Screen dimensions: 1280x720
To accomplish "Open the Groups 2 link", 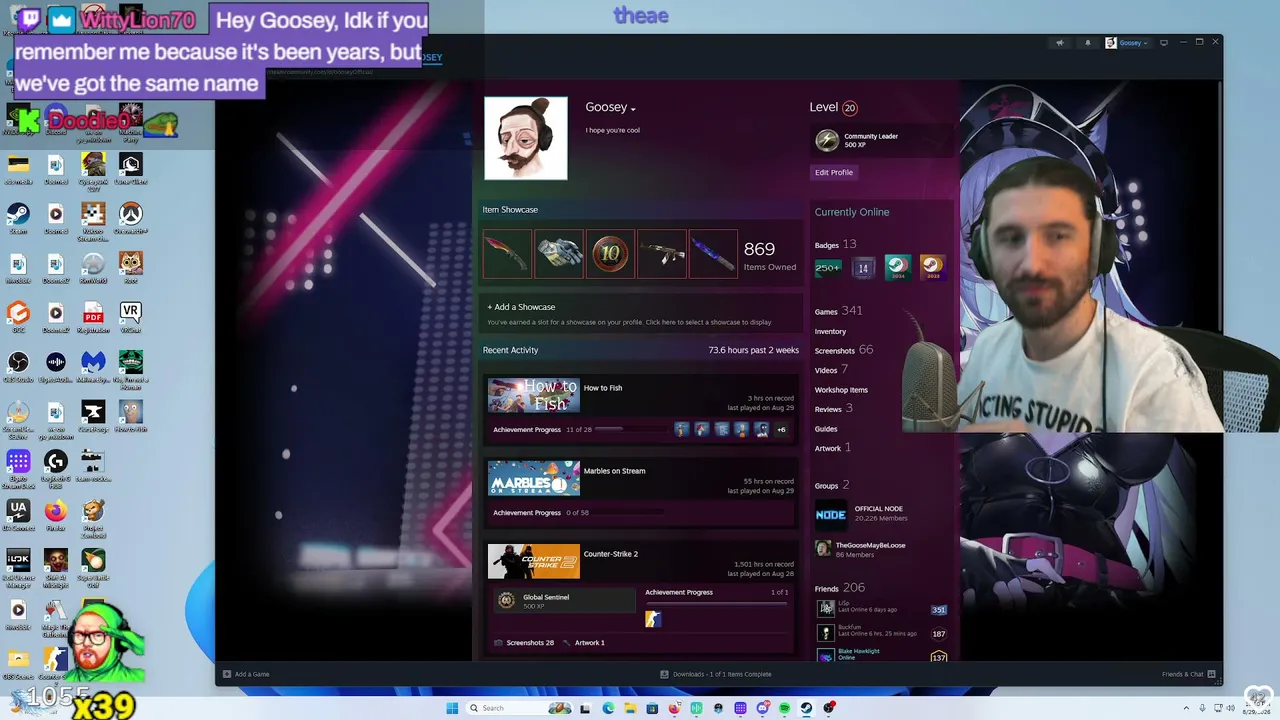I will [832, 486].
